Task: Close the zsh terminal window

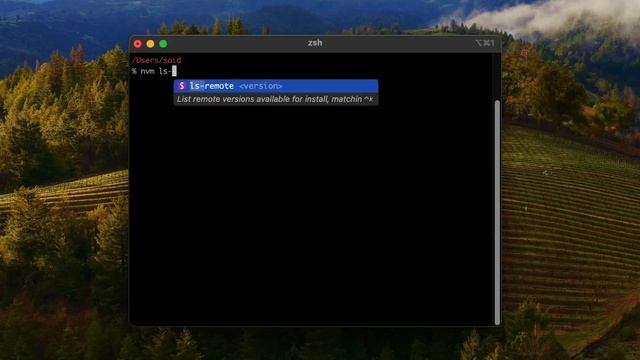Action: tap(138, 44)
